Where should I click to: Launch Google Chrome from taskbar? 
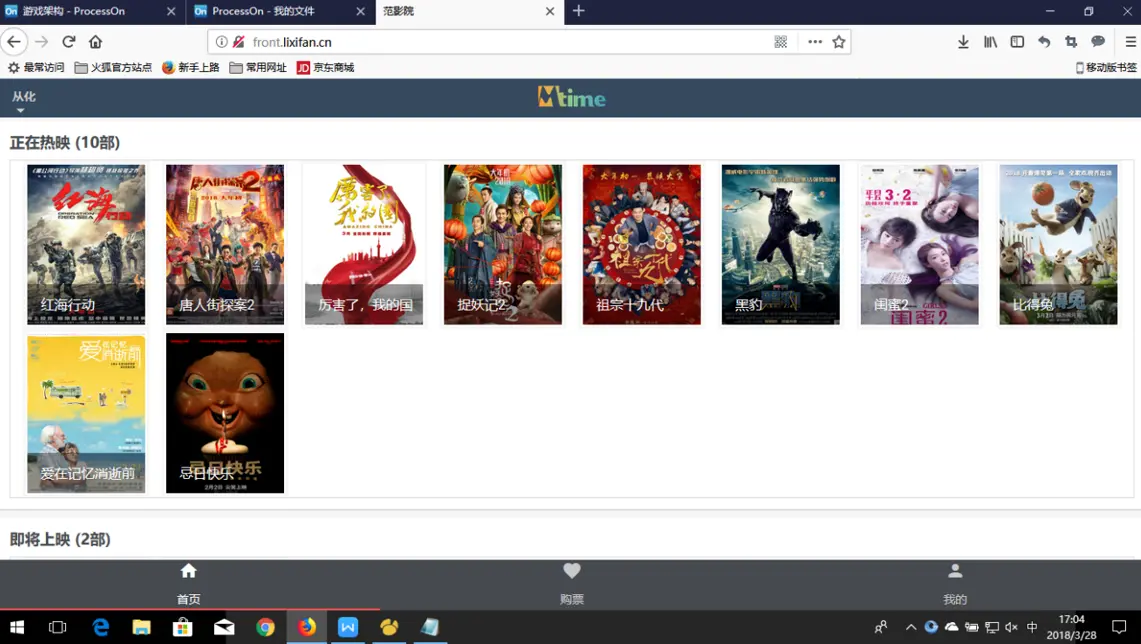pyautogui.click(x=266, y=627)
